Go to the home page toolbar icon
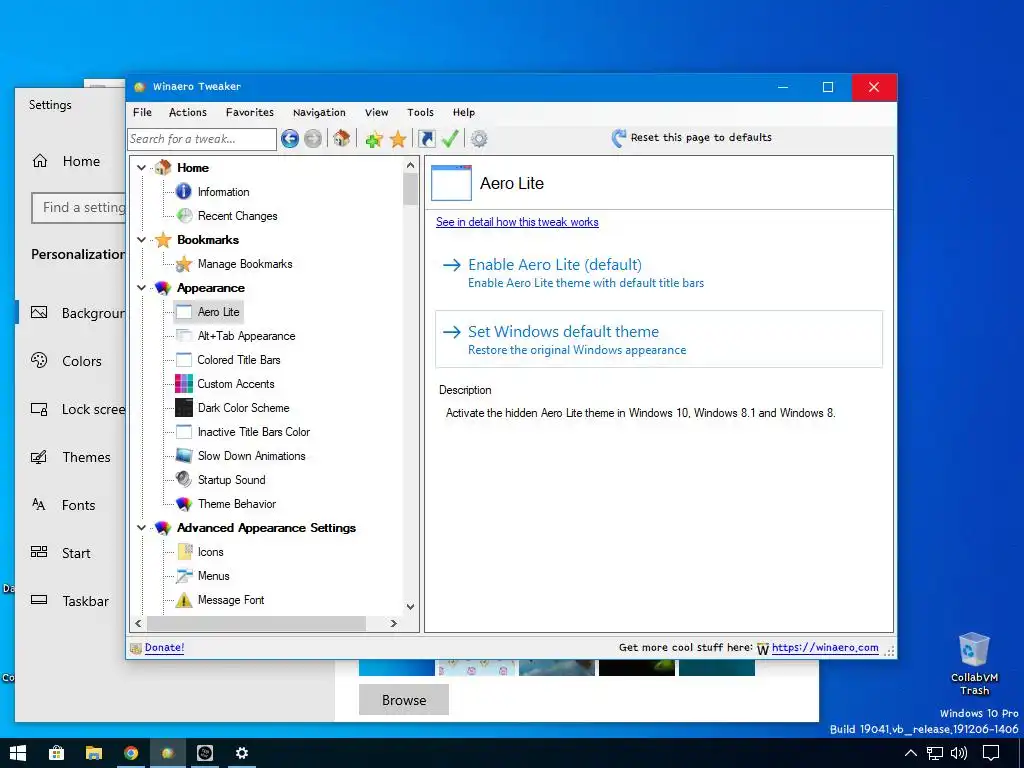 point(342,138)
